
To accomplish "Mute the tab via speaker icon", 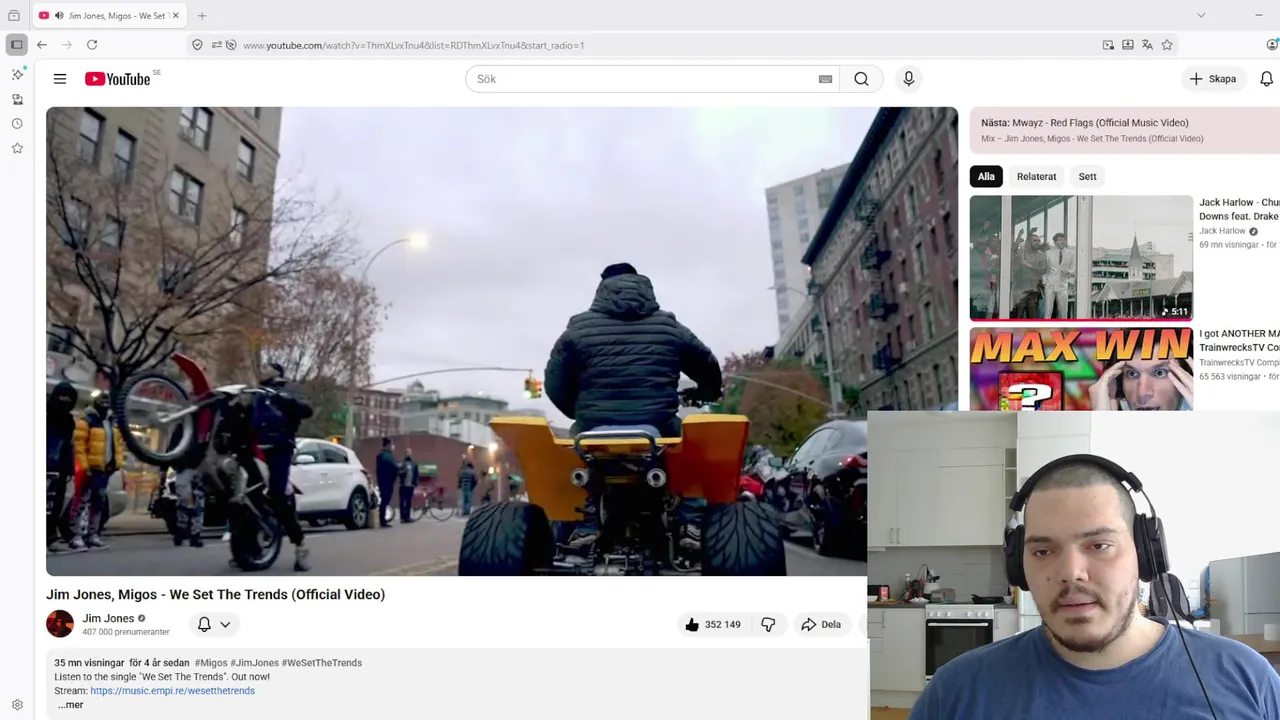I will pyautogui.click(x=59, y=16).
